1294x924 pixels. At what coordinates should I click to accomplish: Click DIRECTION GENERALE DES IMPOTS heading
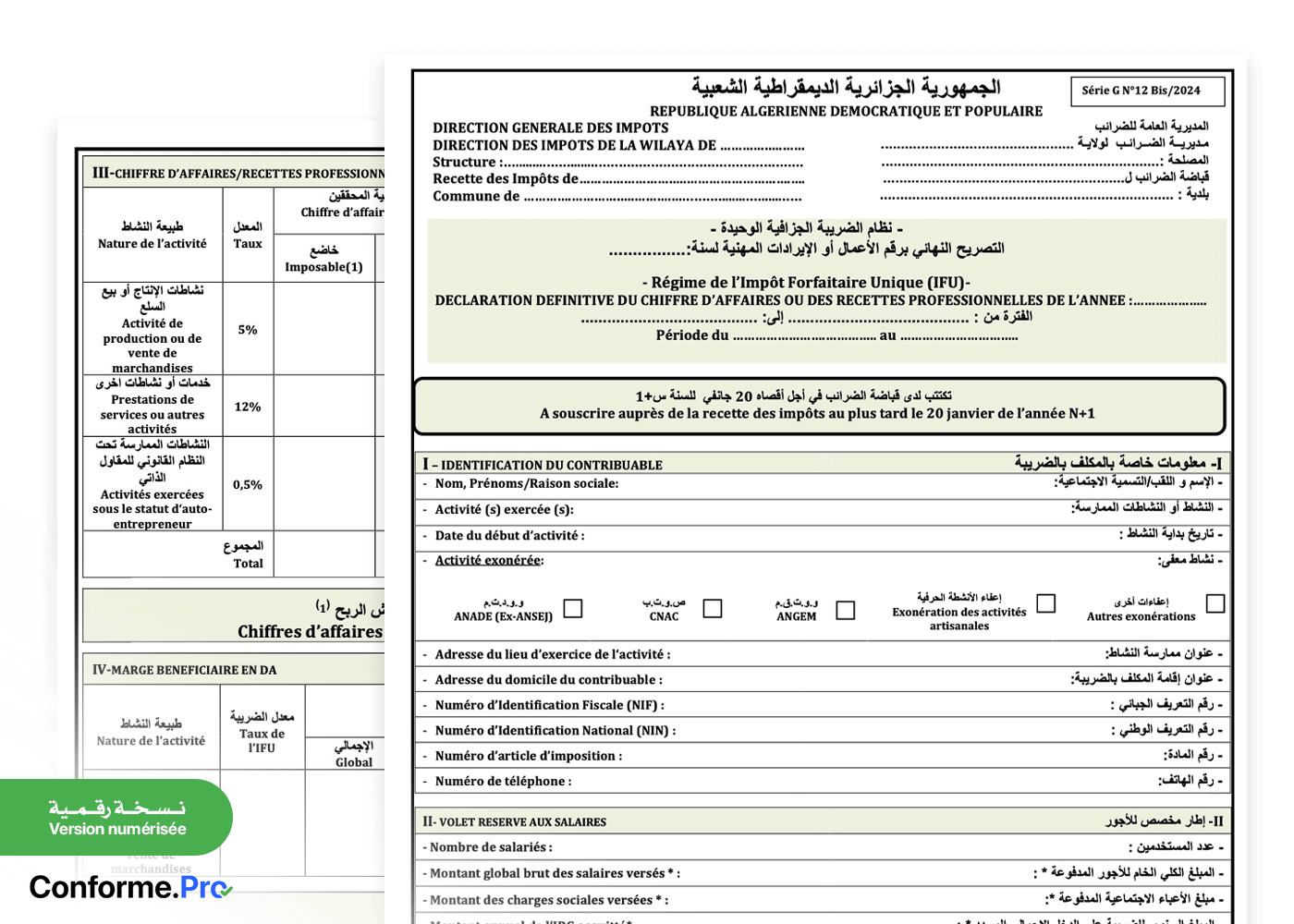[551, 128]
